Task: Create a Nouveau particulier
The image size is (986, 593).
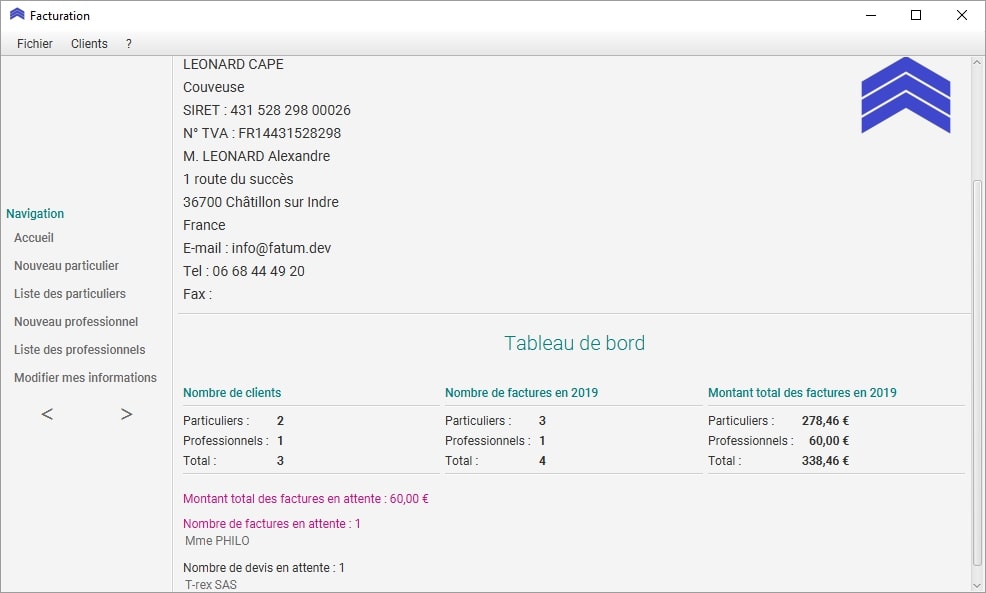Action: coord(66,266)
